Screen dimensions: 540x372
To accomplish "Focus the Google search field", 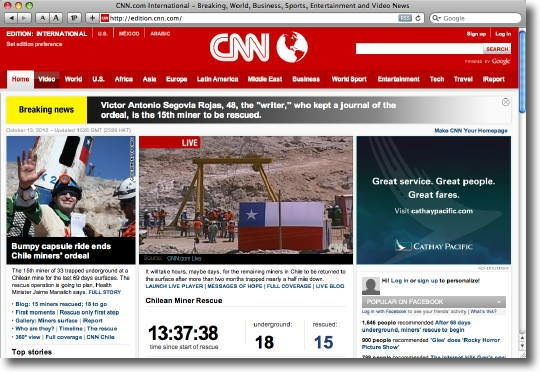I will tap(480, 18).
